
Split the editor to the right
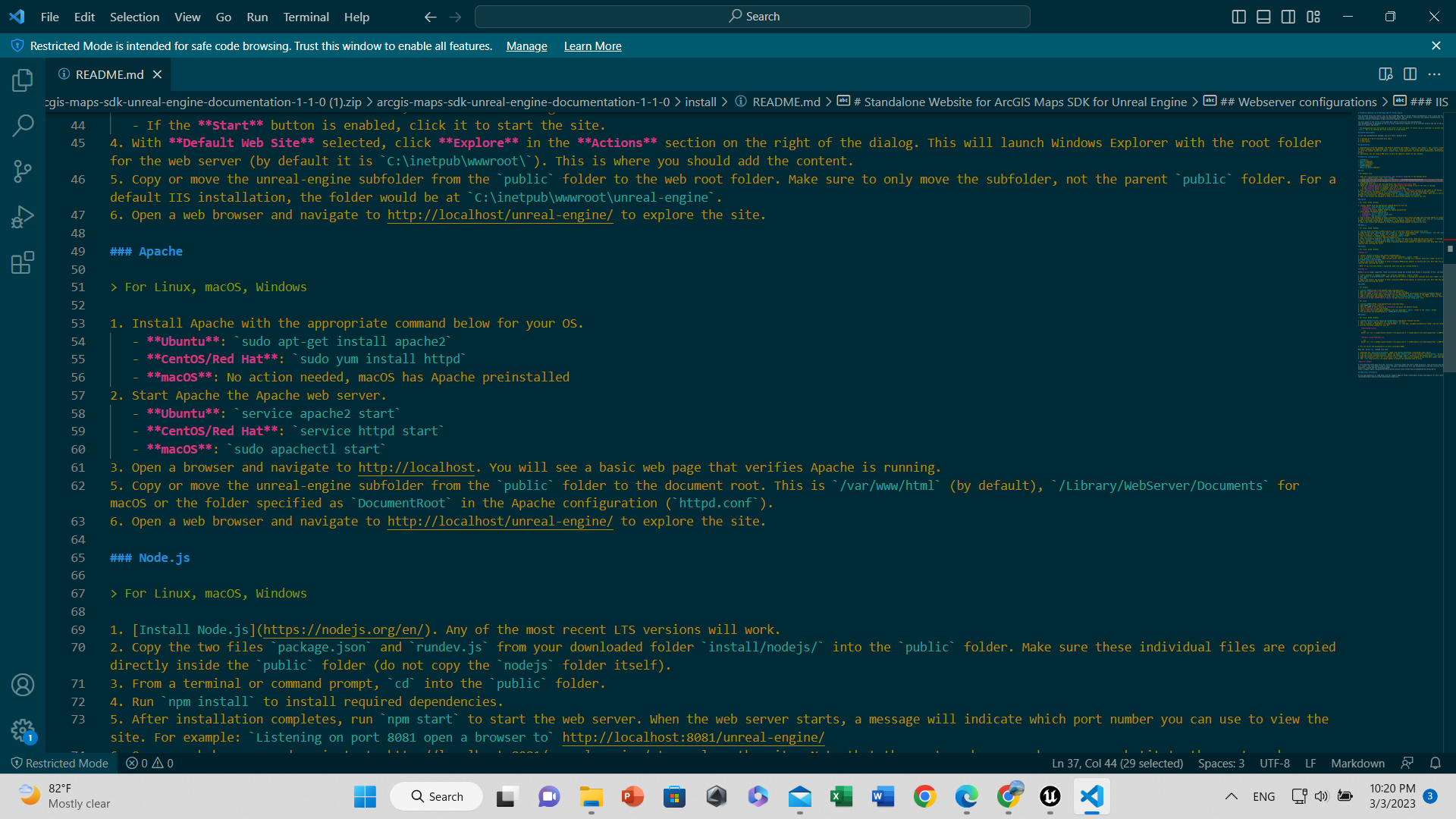point(1410,74)
